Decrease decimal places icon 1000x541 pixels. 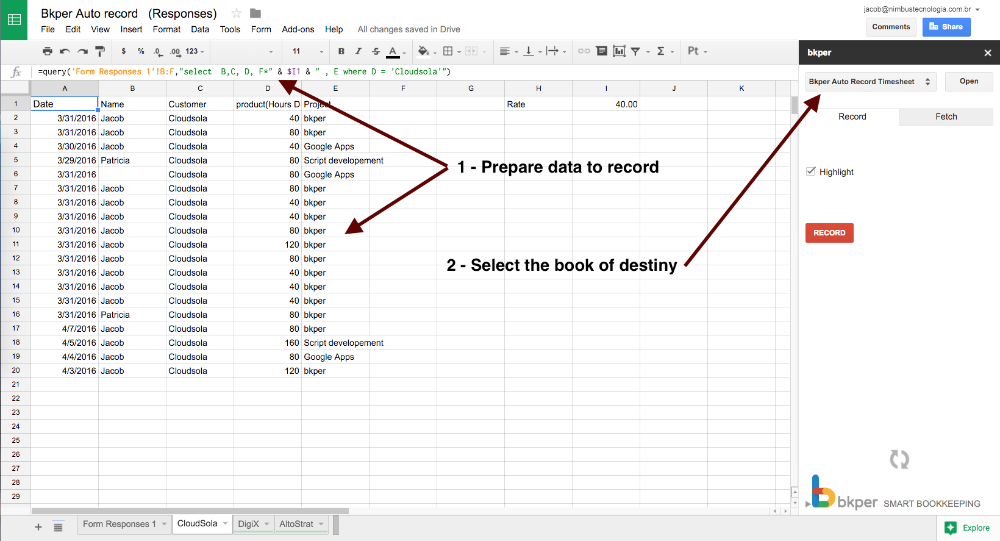click(158, 51)
